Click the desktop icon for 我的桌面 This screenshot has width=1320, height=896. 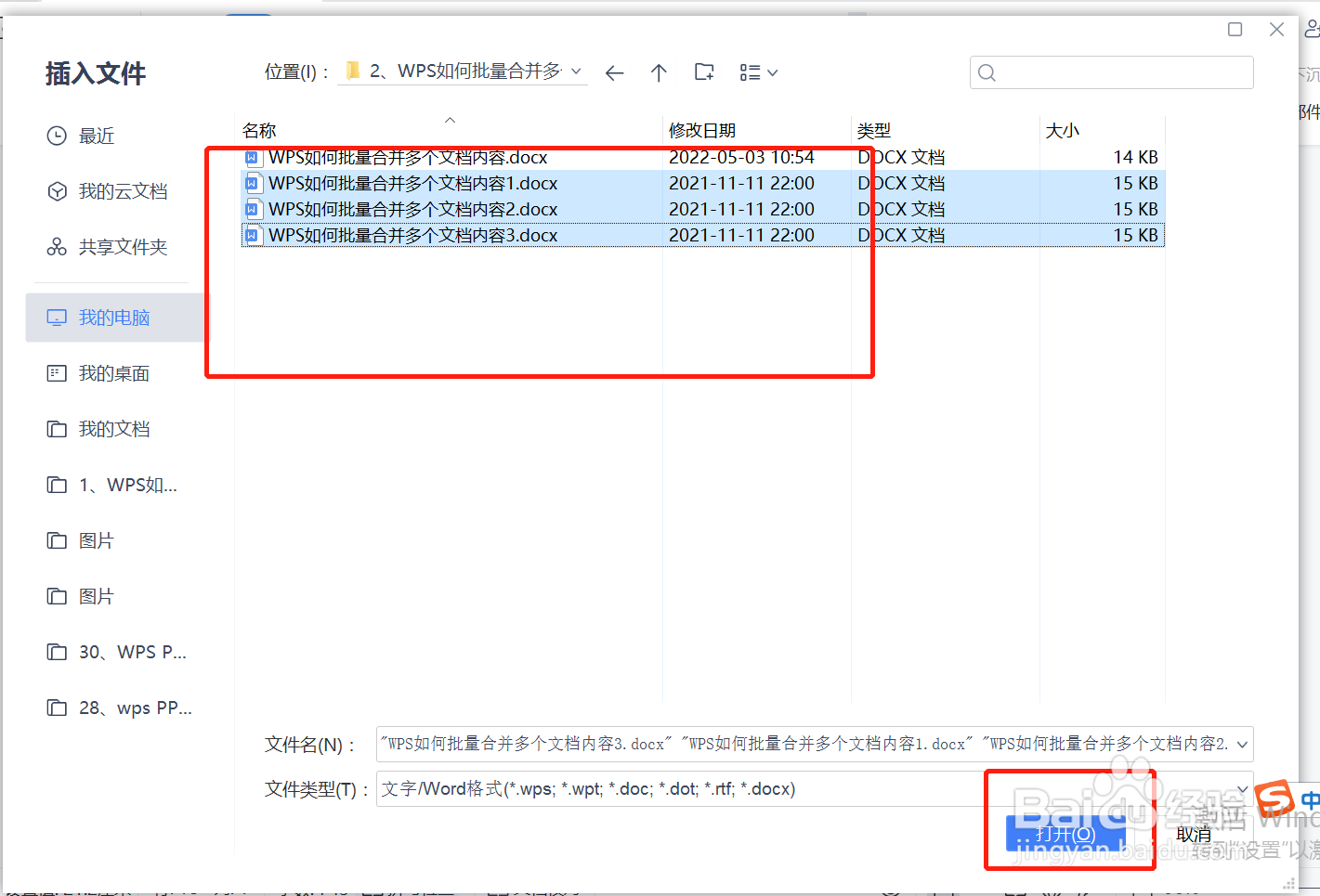tap(57, 373)
